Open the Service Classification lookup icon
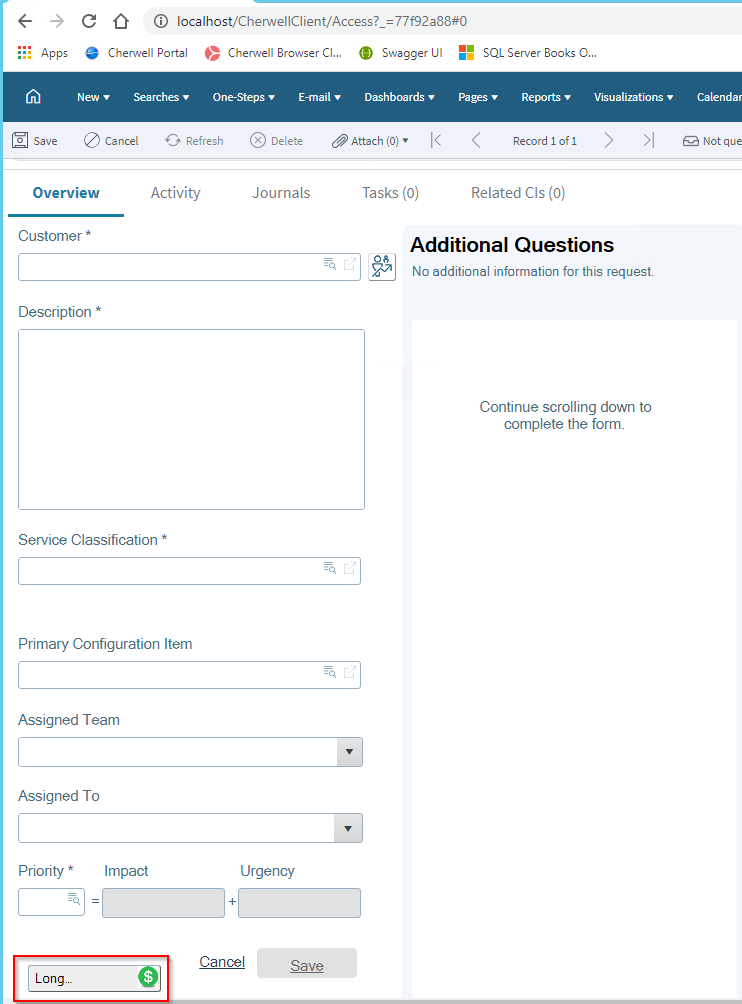This screenshot has height=1004, width=742. pos(330,569)
